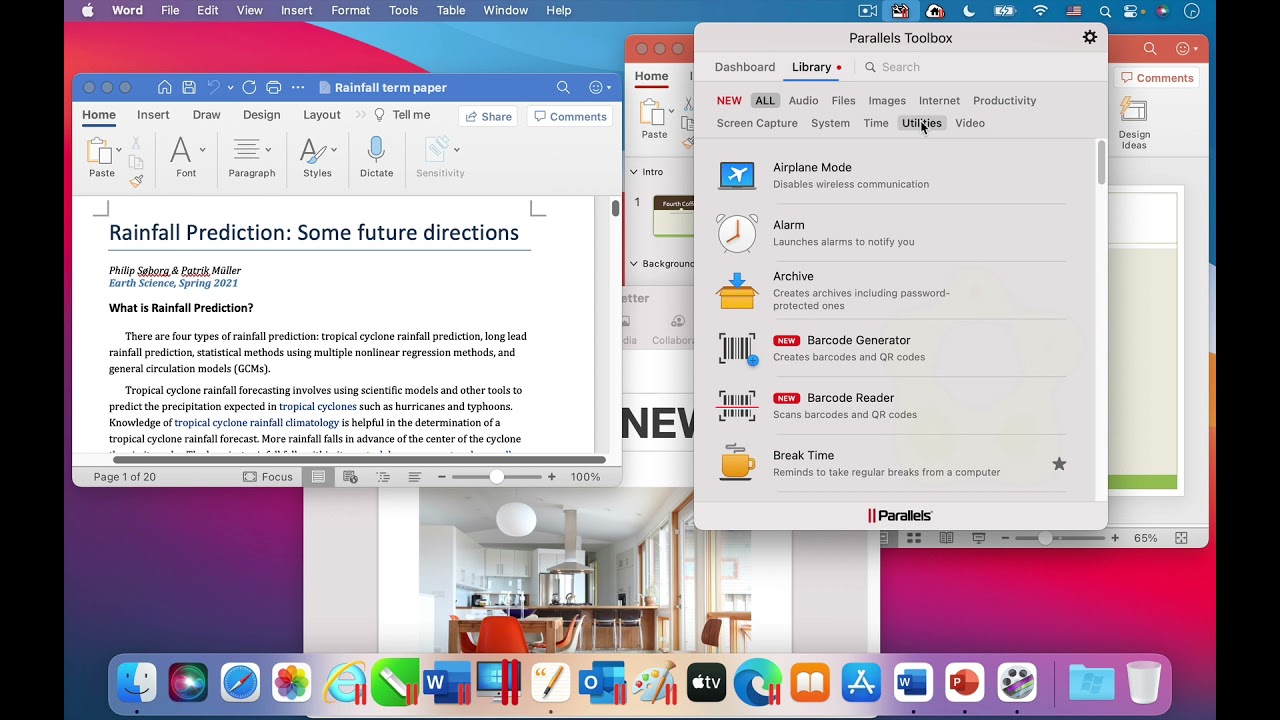Select Draft view in Word
1280x720 pixels.
pyautogui.click(x=414, y=477)
